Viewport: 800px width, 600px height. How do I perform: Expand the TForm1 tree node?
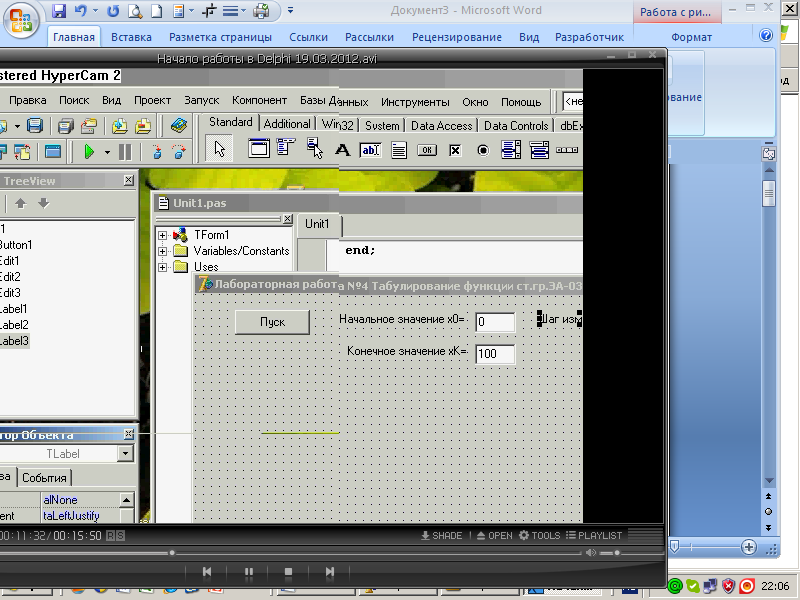click(162, 235)
